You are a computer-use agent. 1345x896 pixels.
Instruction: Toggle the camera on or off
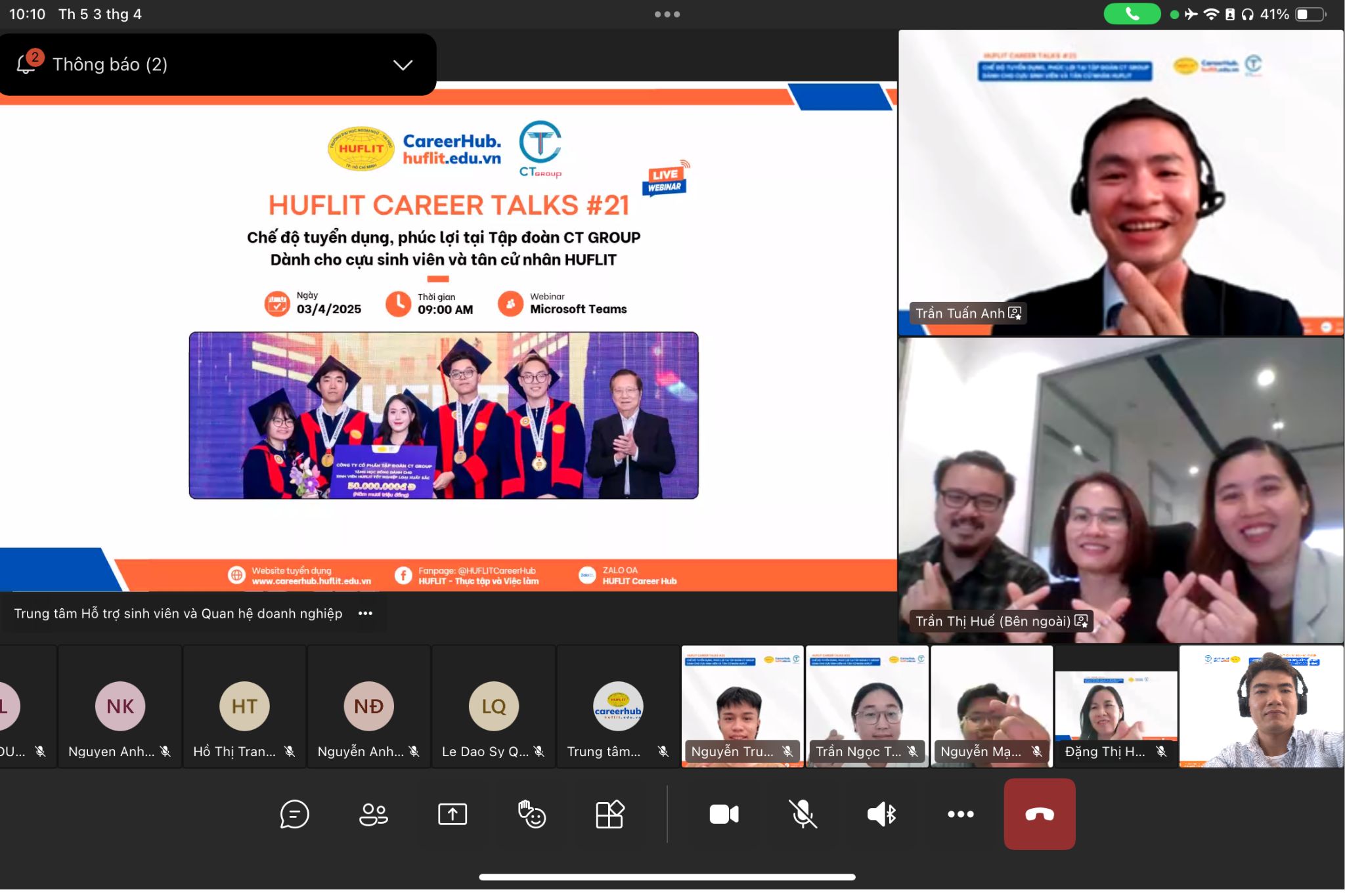click(x=724, y=815)
